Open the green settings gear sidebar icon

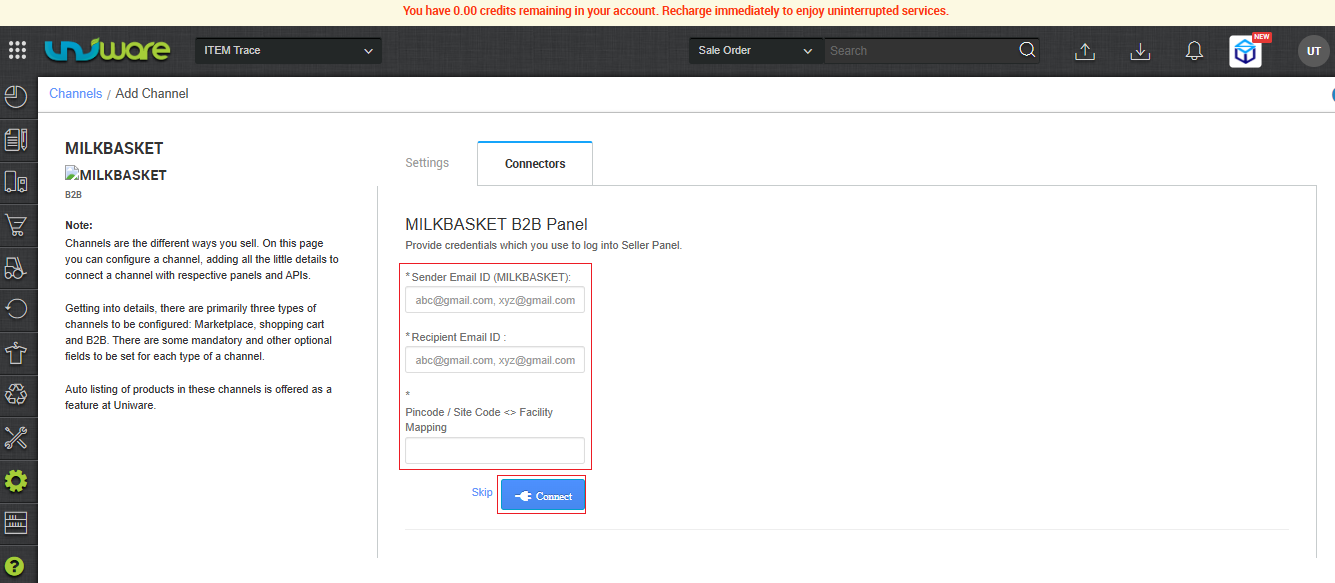click(16, 481)
